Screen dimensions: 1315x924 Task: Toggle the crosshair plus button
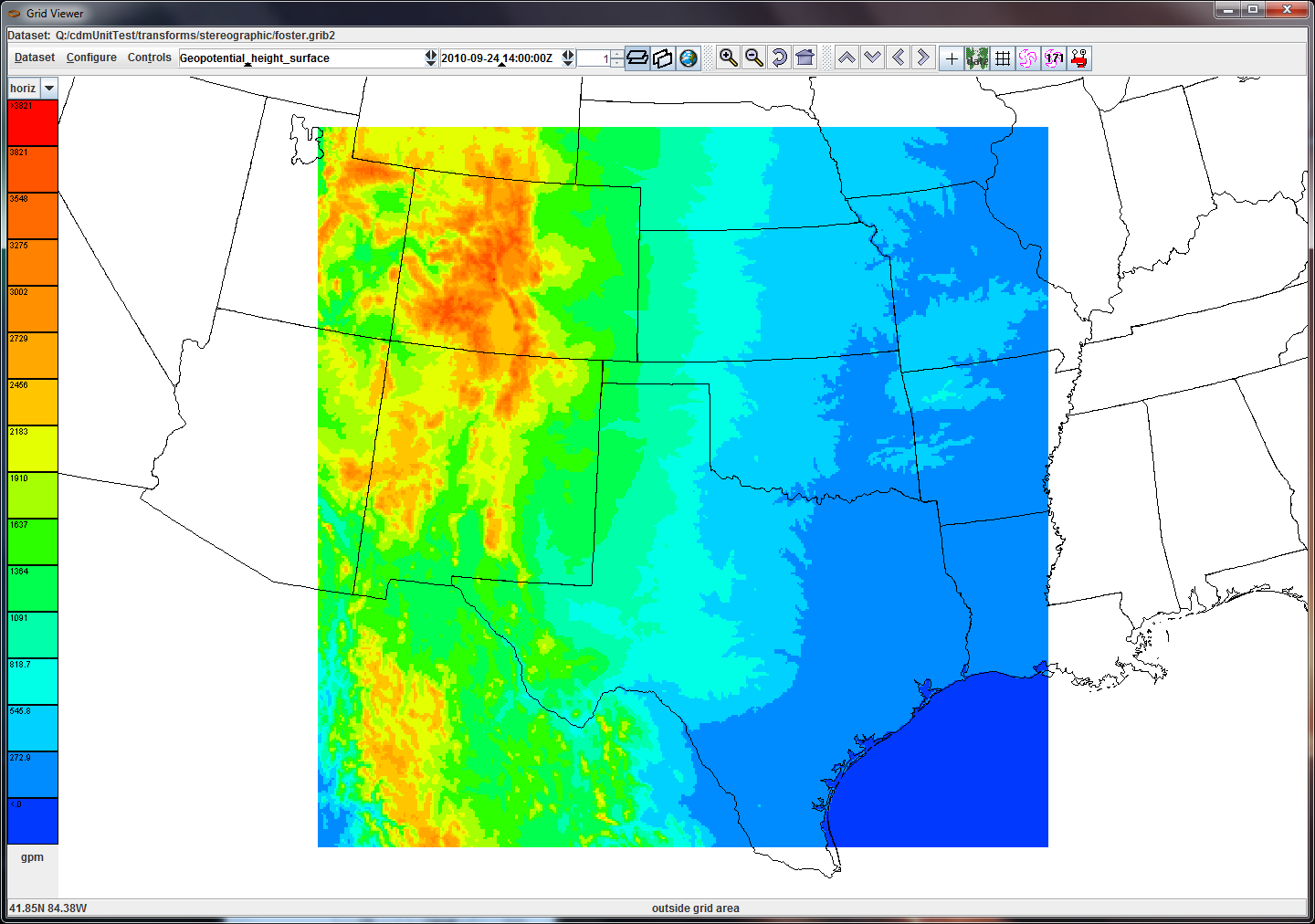[x=952, y=58]
